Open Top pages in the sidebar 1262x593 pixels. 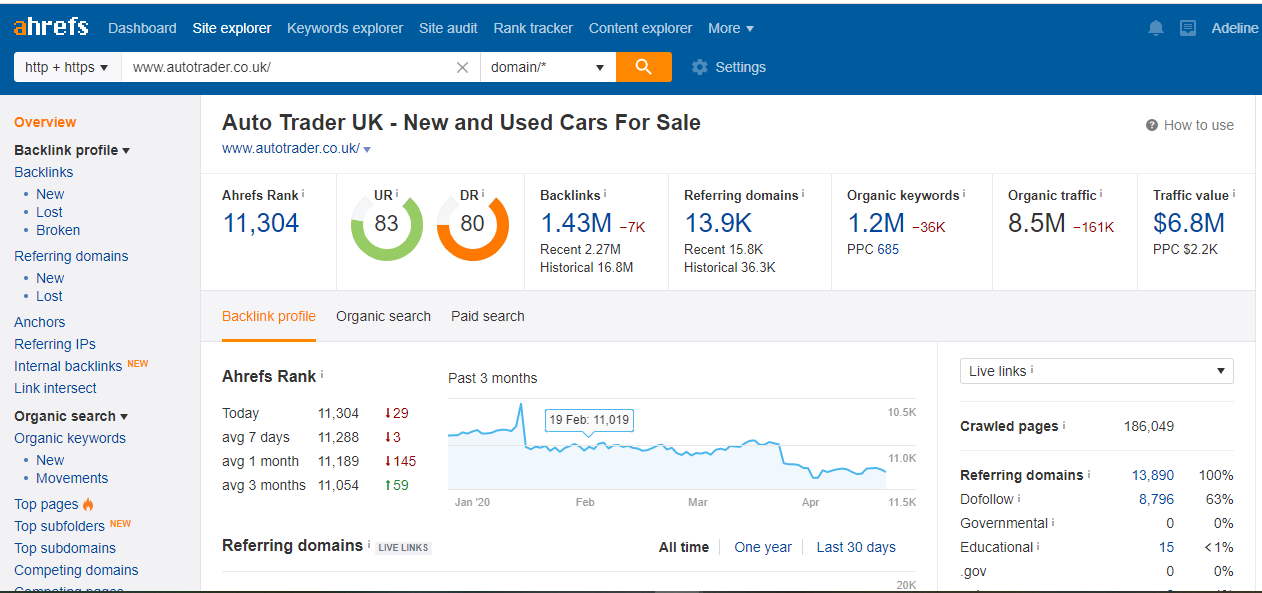click(46, 504)
